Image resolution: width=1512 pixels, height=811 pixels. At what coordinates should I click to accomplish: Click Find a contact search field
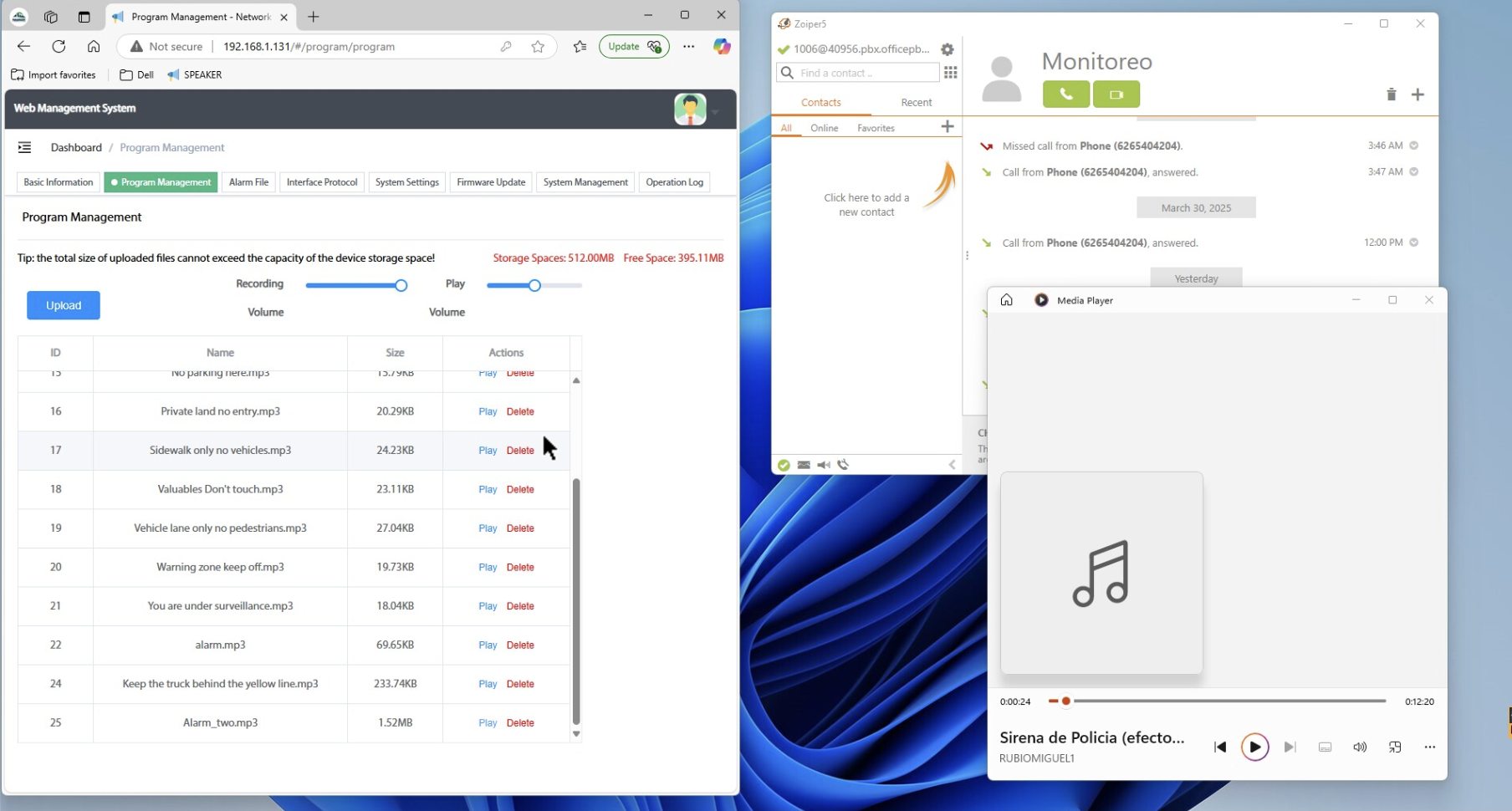click(858, 73)
